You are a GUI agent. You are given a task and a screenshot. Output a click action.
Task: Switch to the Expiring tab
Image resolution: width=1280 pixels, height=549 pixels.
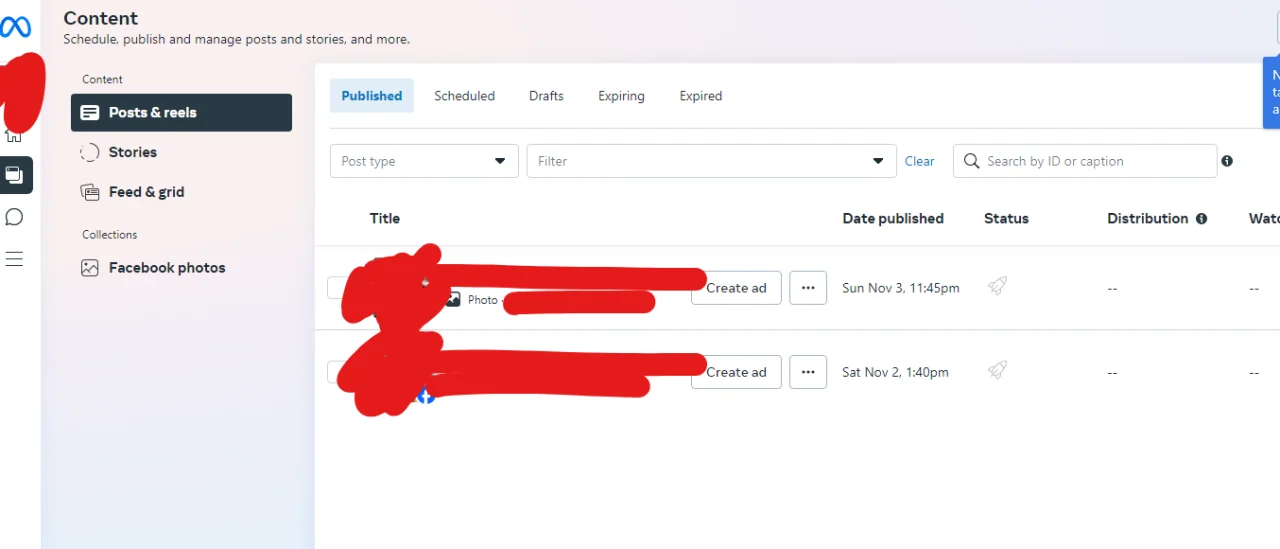[621, 96]
